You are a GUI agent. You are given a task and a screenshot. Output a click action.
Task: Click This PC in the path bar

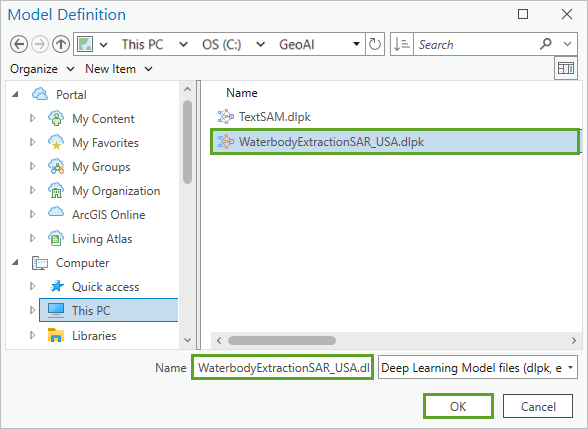142,44
